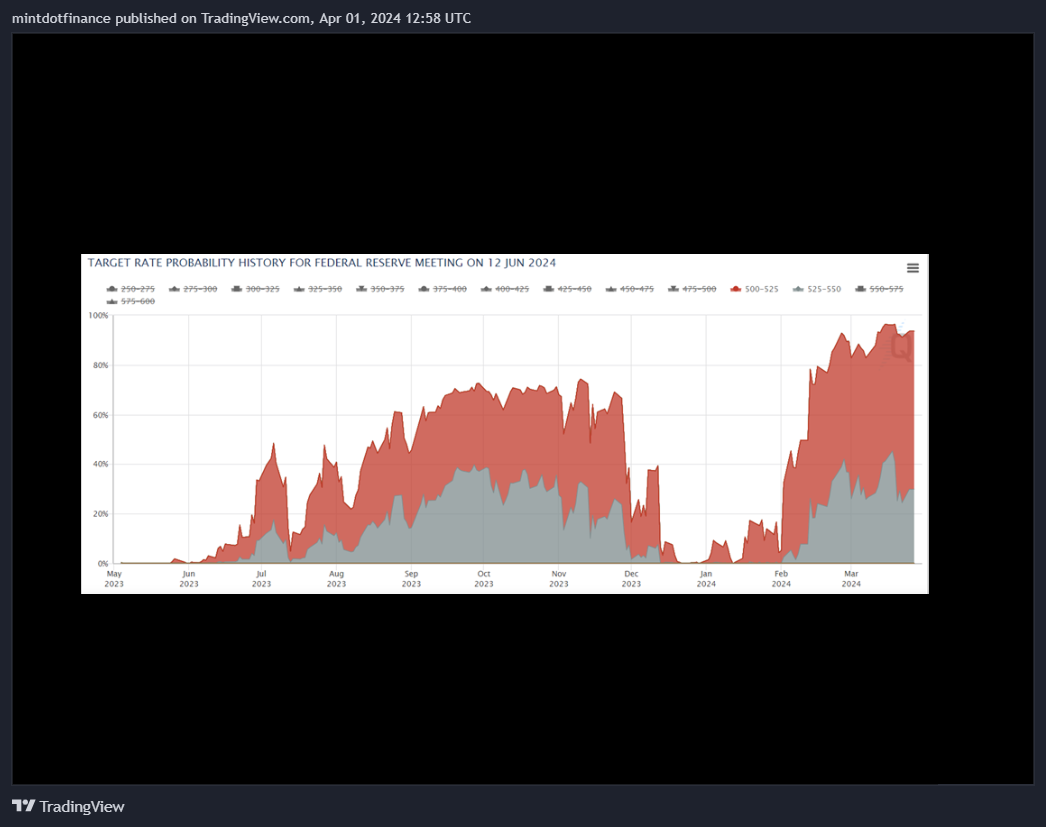Enable the 575-600 legend series
Screen dimensions: 1046x827
coord(131,301)
